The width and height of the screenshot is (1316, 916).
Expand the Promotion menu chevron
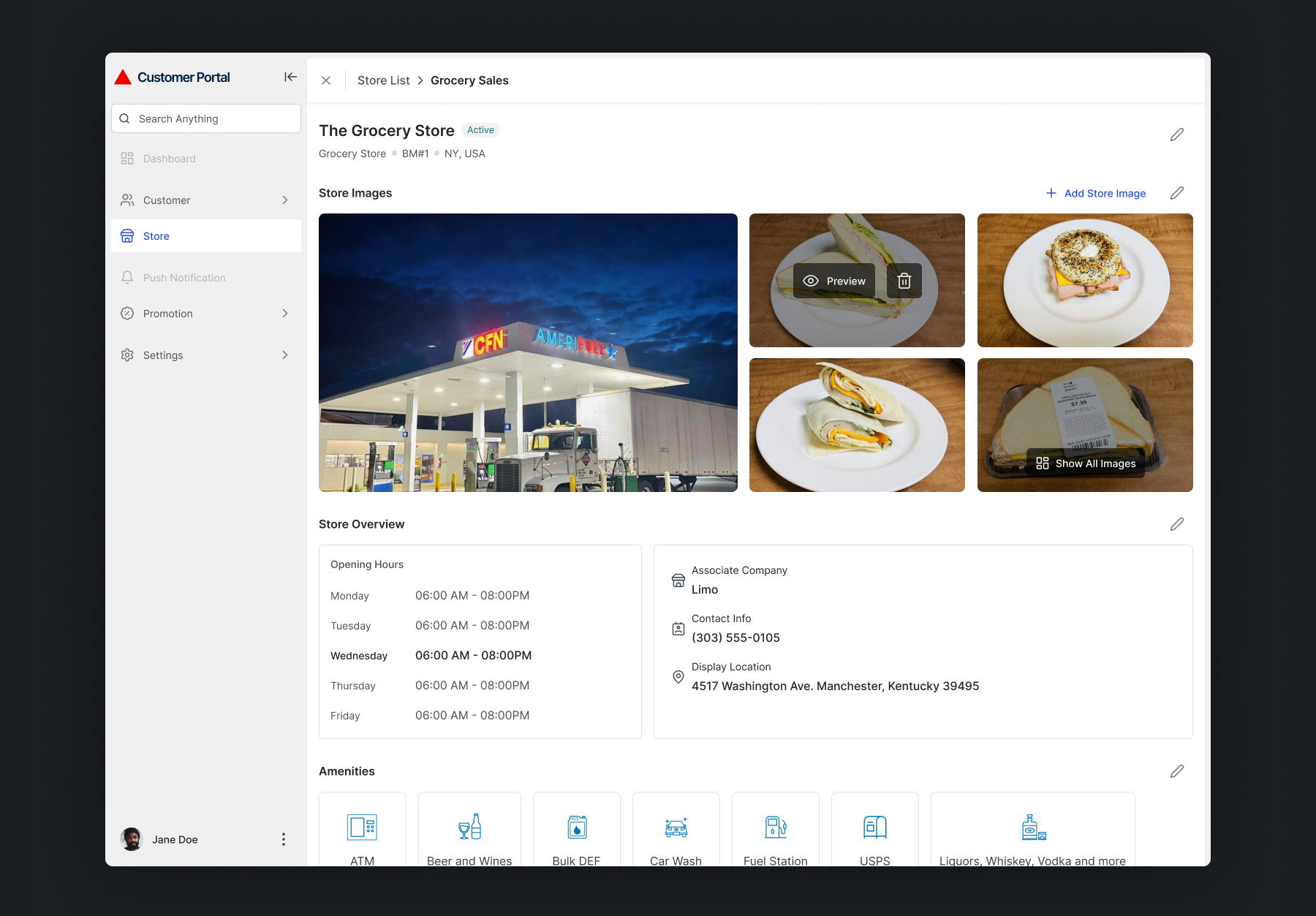pyautogui.click(x=285, y=314)
